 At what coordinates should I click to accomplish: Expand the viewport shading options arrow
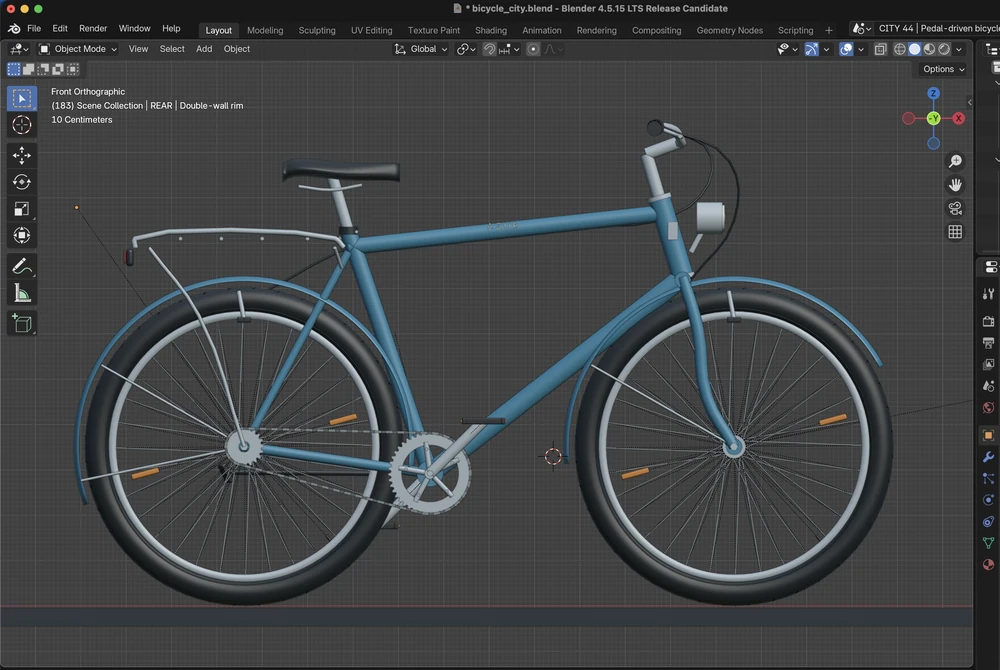pyautogui.click(x=959, y=49)
